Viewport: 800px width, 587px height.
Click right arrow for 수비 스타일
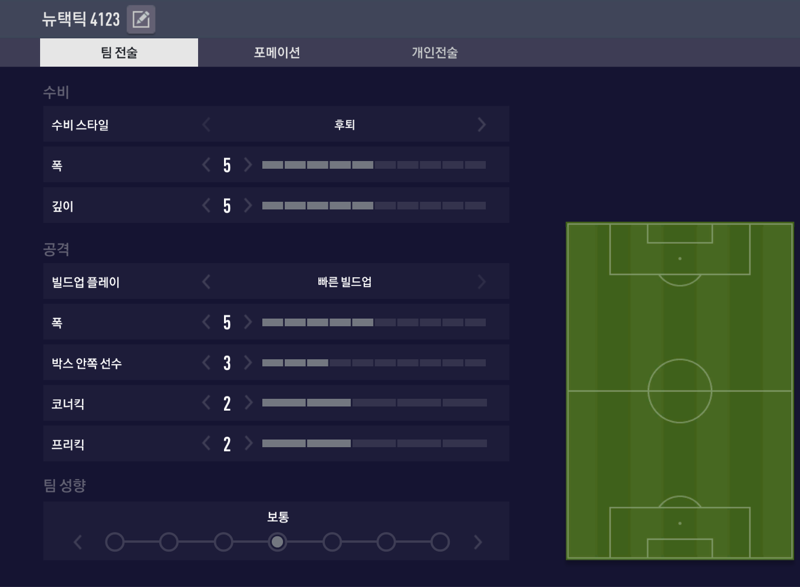(481, 125)
